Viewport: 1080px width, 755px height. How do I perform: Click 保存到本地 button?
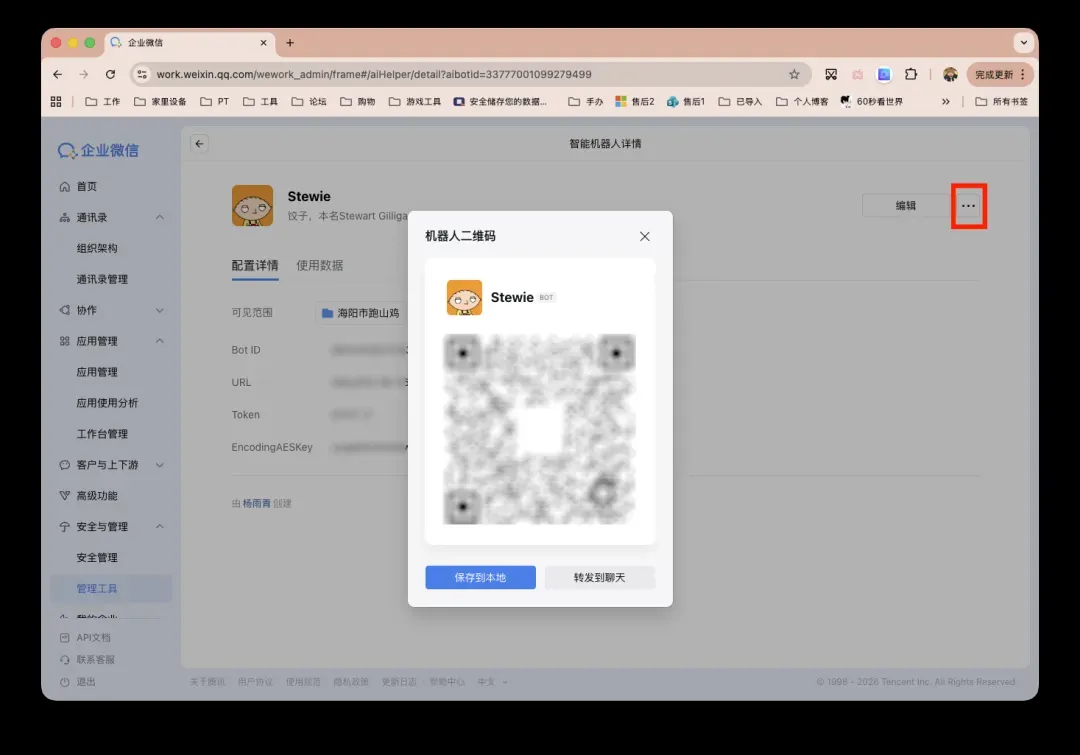coord(480,578)
